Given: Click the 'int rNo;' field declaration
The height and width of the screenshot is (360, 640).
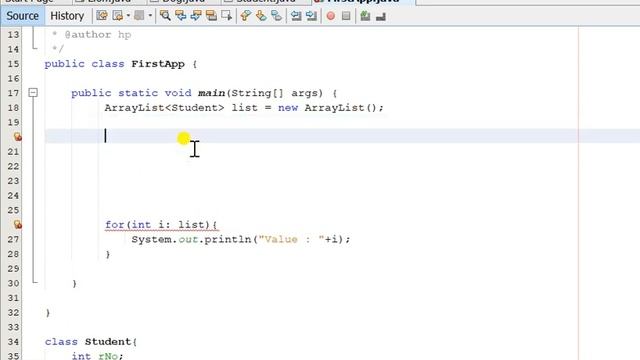Looking at the screenshot, I should point(97,356).
